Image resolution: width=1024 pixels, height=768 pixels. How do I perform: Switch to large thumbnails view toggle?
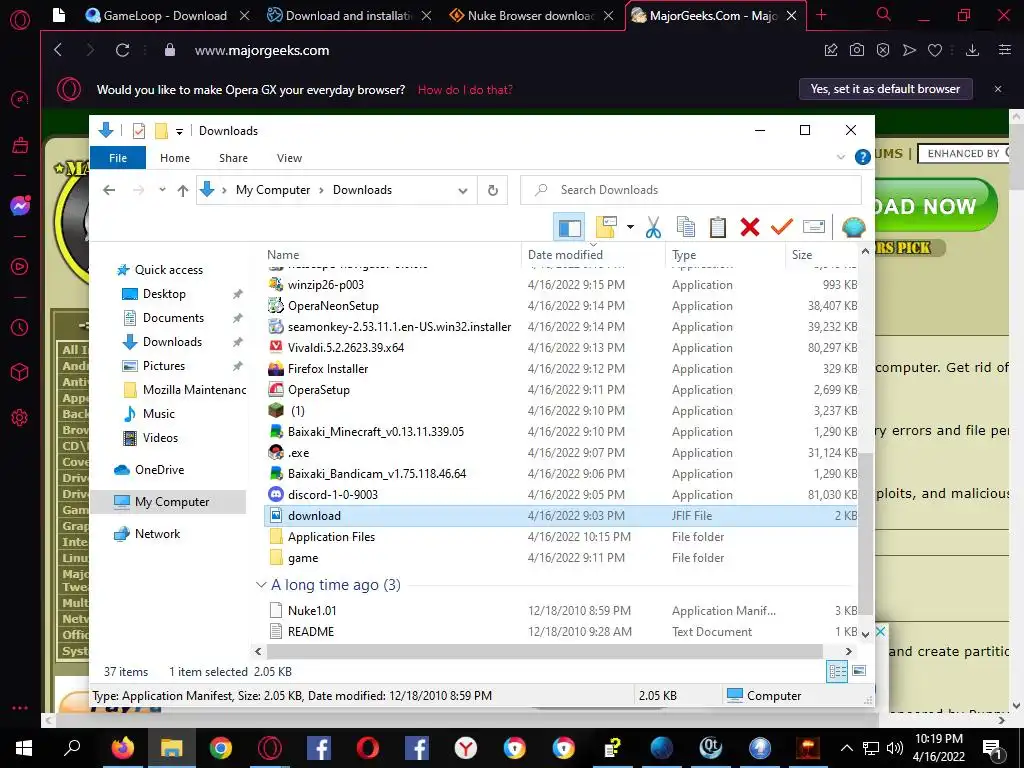(x=859, y=671)
